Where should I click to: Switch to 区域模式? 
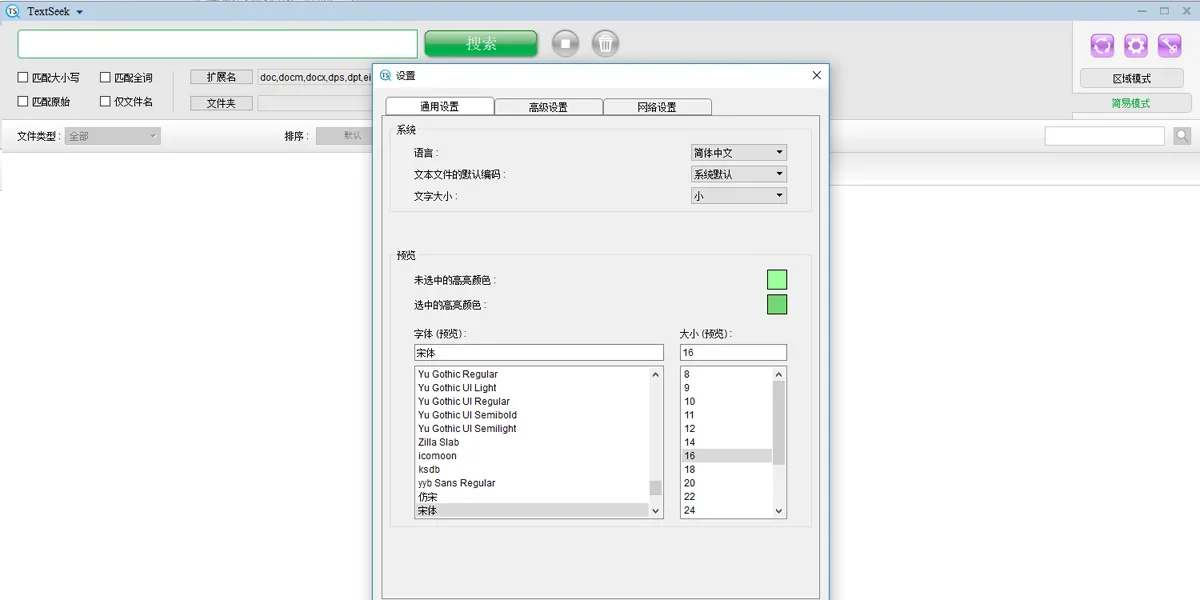point(1131,78)
